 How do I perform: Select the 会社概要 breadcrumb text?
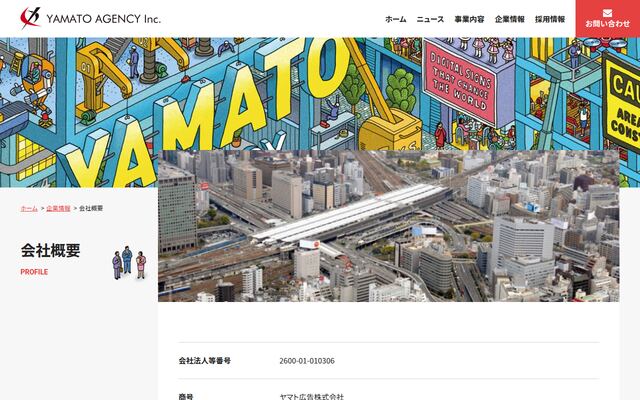91,208
